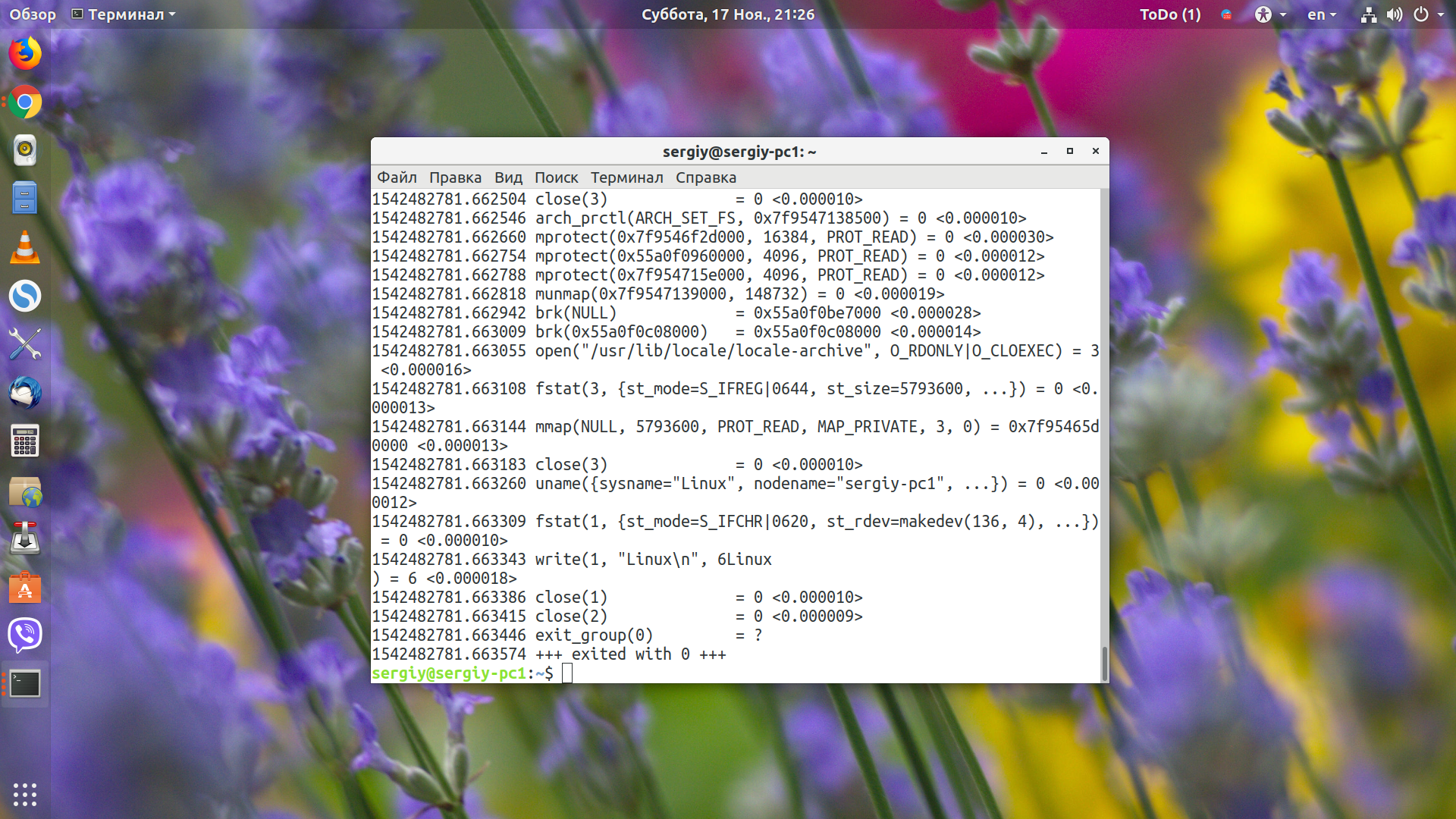Open Thunderbird mail from the dock

pyautogui.click(x=25, y=393)
